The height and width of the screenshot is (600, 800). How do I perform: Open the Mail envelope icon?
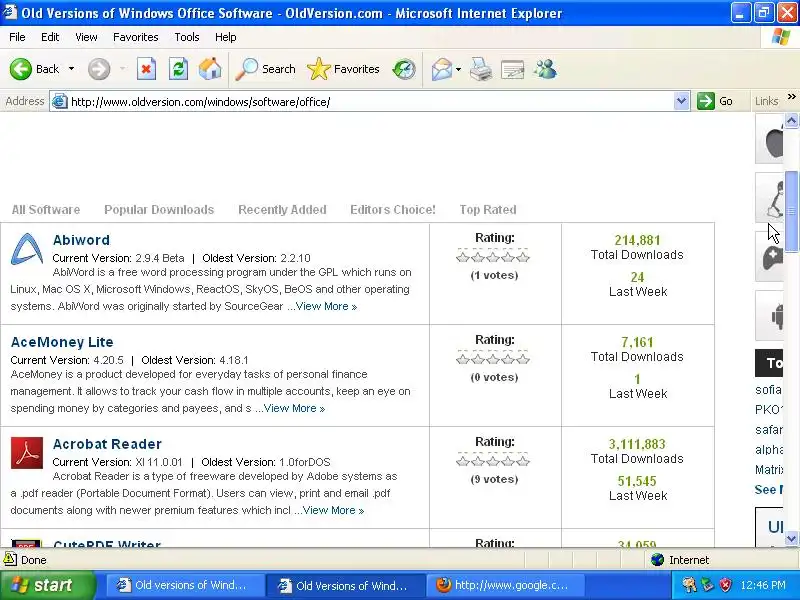pyautogui.click(x=441, y=69)
